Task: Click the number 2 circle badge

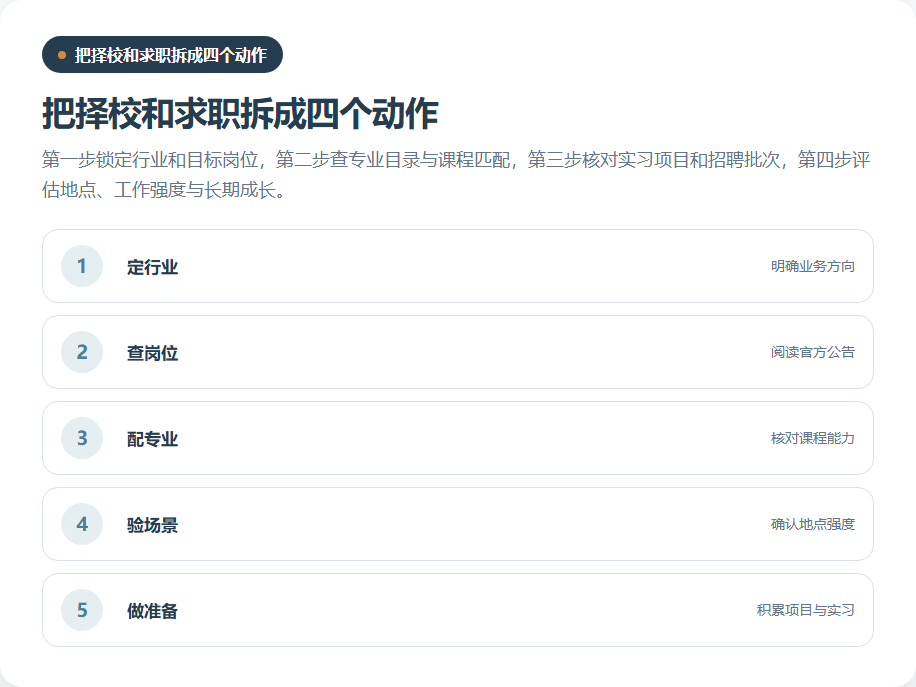Action: (x=82, y=352)
